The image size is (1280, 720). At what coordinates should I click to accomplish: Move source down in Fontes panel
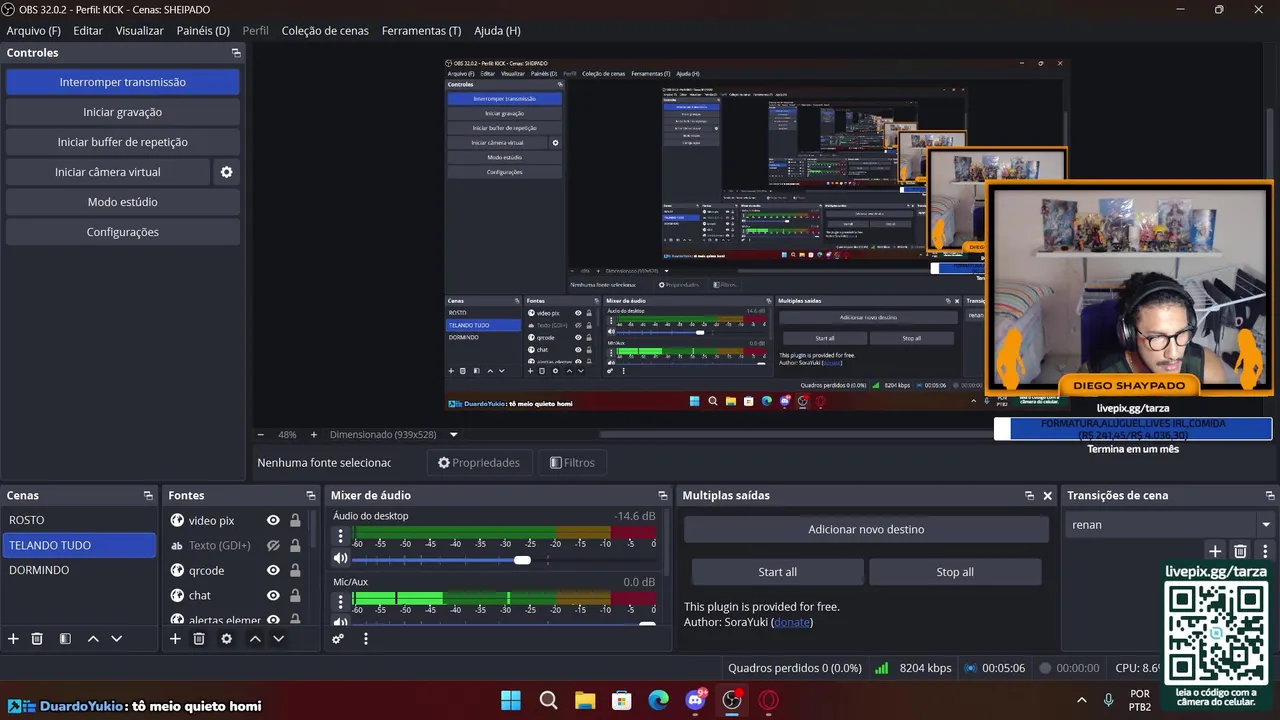click(x=278, y=639)
